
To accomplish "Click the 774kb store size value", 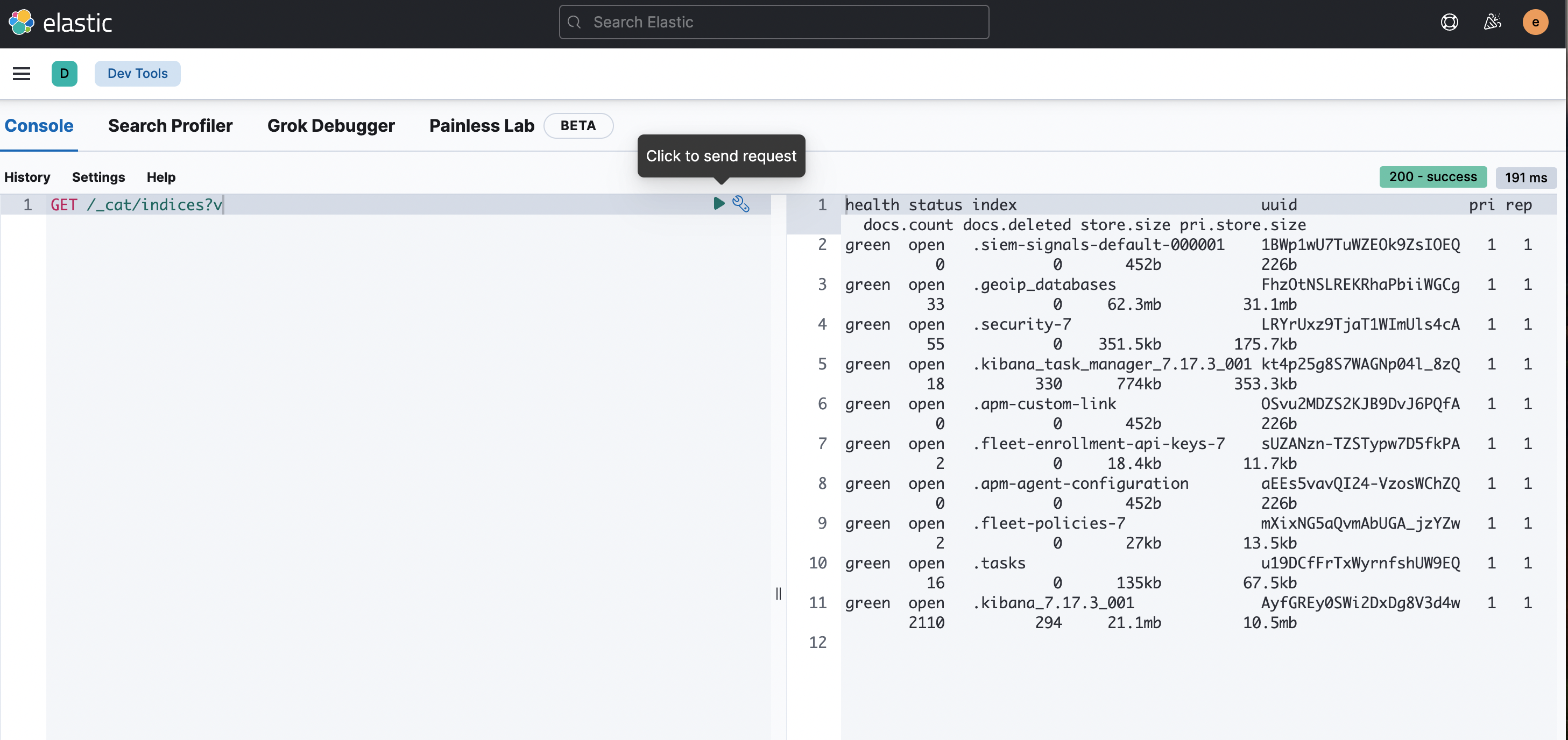I will coord(1138,384).
